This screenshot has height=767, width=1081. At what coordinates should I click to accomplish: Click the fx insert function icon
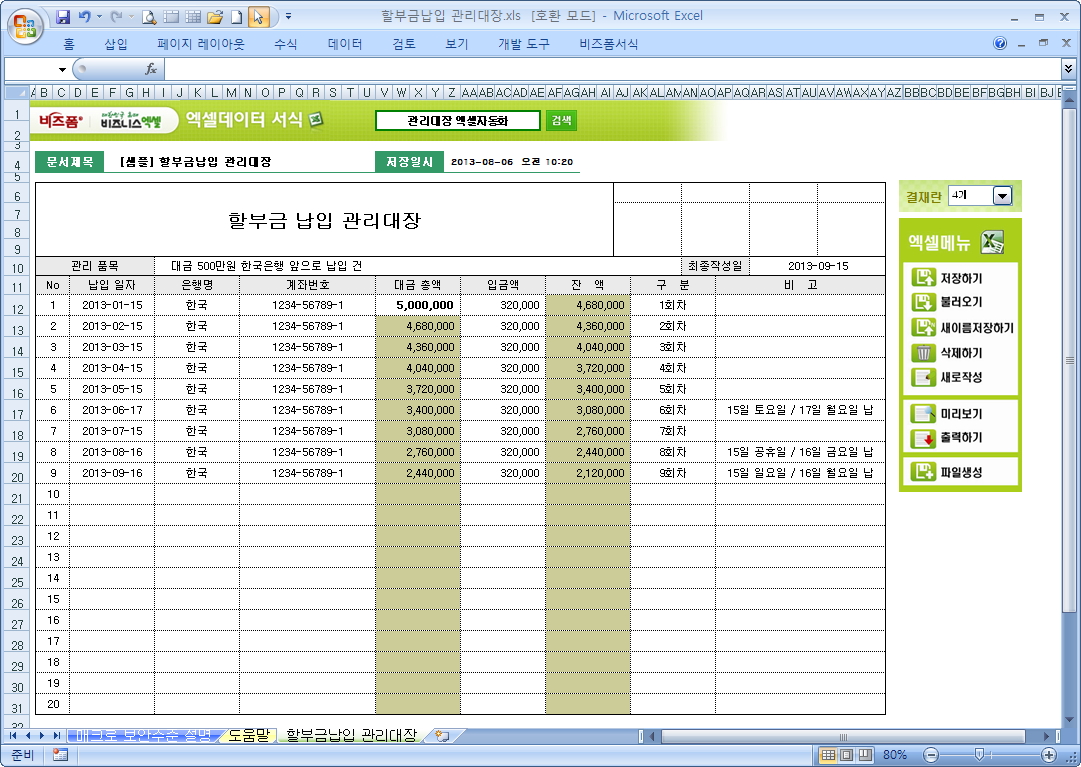pos(151,69)
